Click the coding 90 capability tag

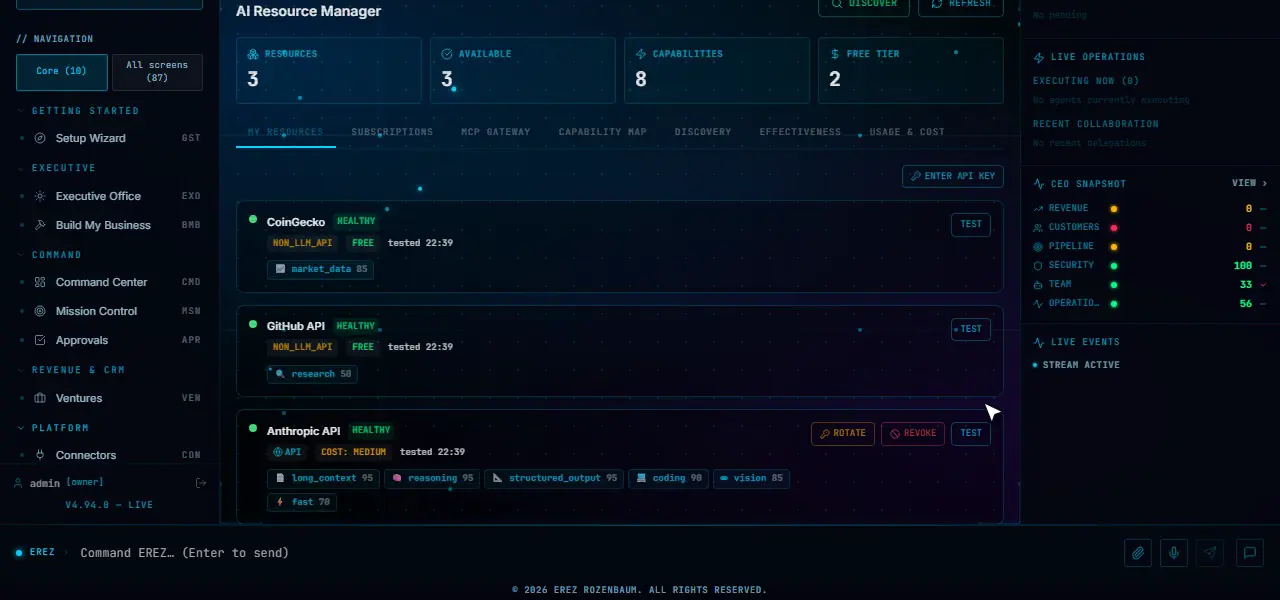(x=668, y=478)
